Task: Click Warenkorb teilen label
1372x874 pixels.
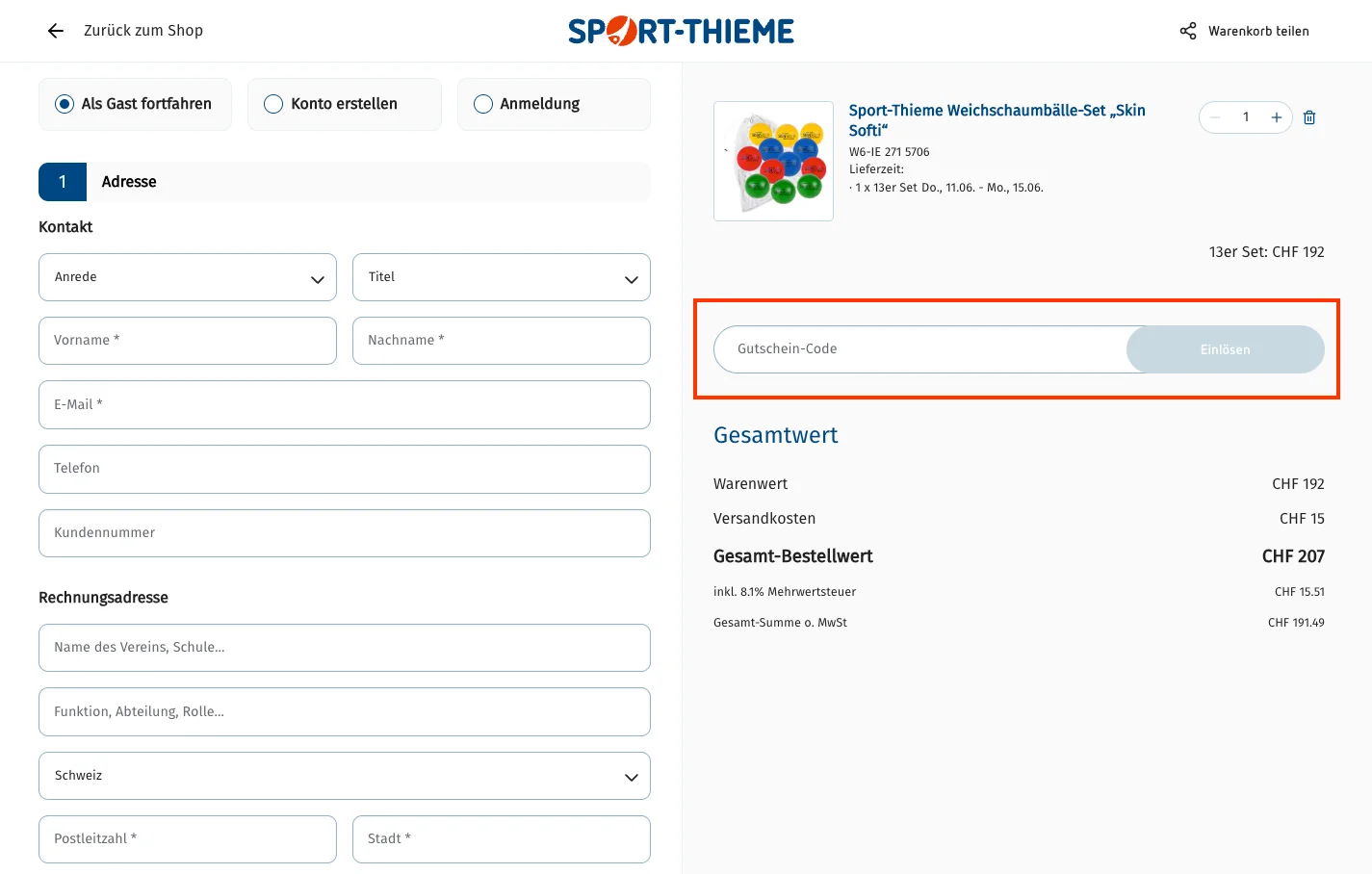Action: pos(1258,31)
